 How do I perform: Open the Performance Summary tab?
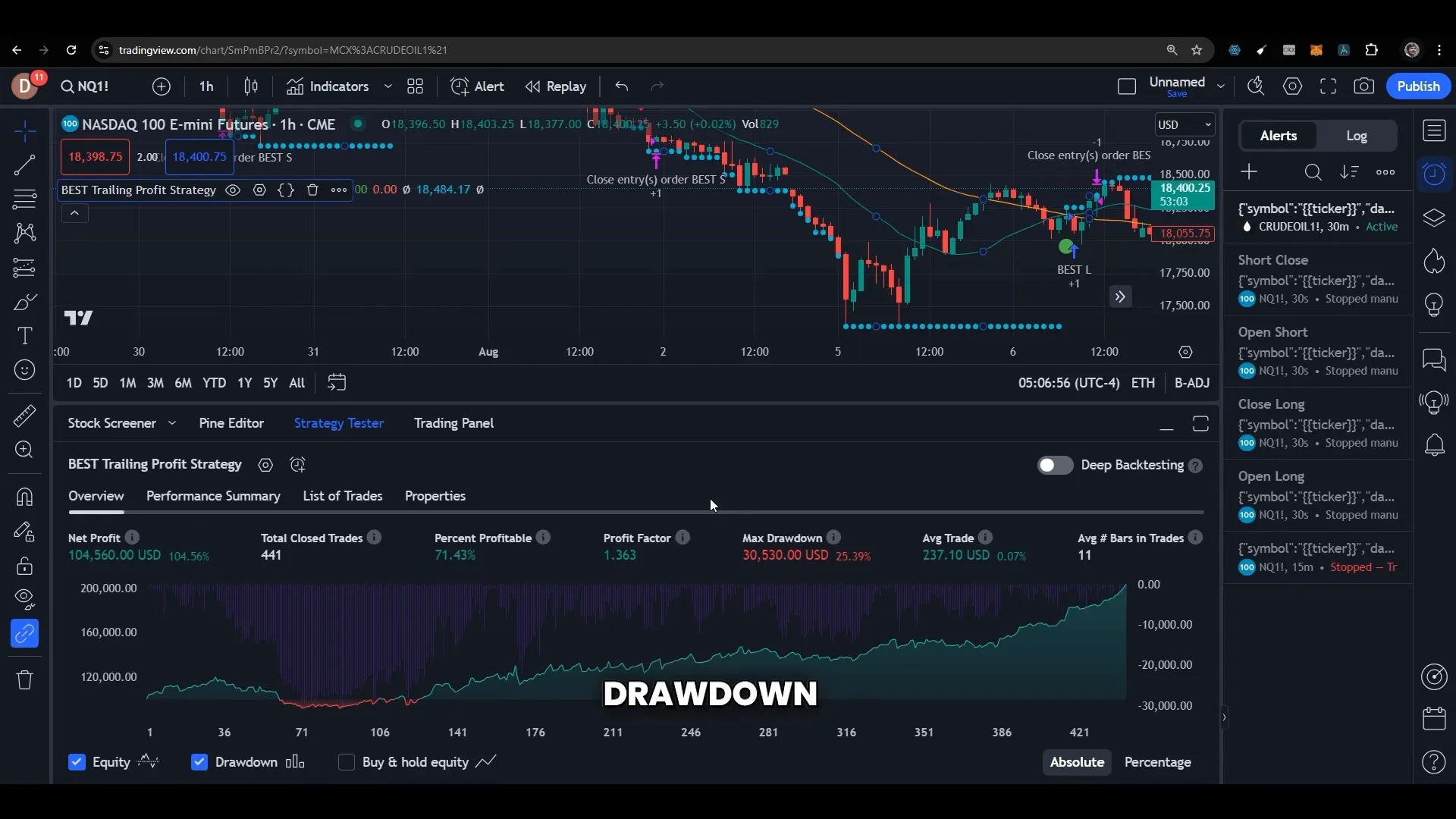(x=213, y=496)
